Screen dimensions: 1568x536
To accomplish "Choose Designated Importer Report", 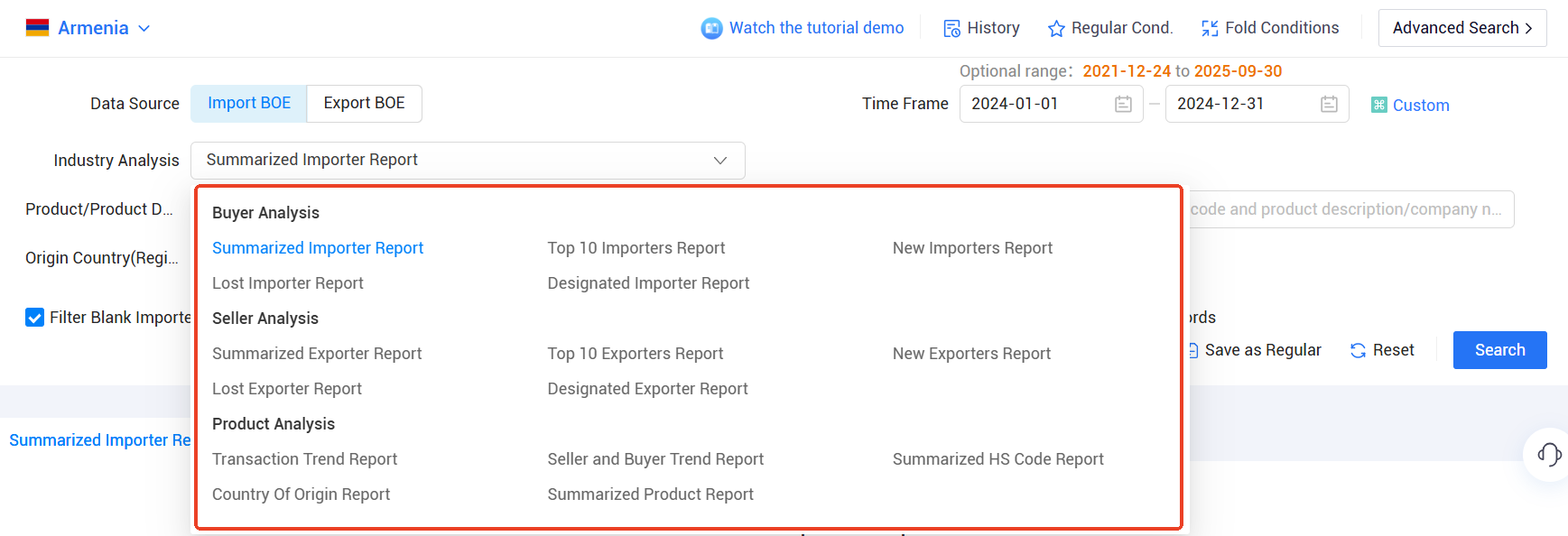I will click(648, 283).
